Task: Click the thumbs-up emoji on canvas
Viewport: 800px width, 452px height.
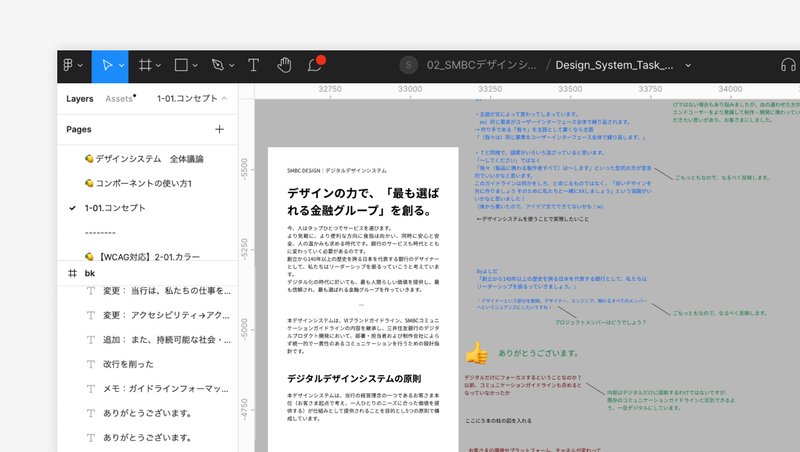Action: pos(476,353)
